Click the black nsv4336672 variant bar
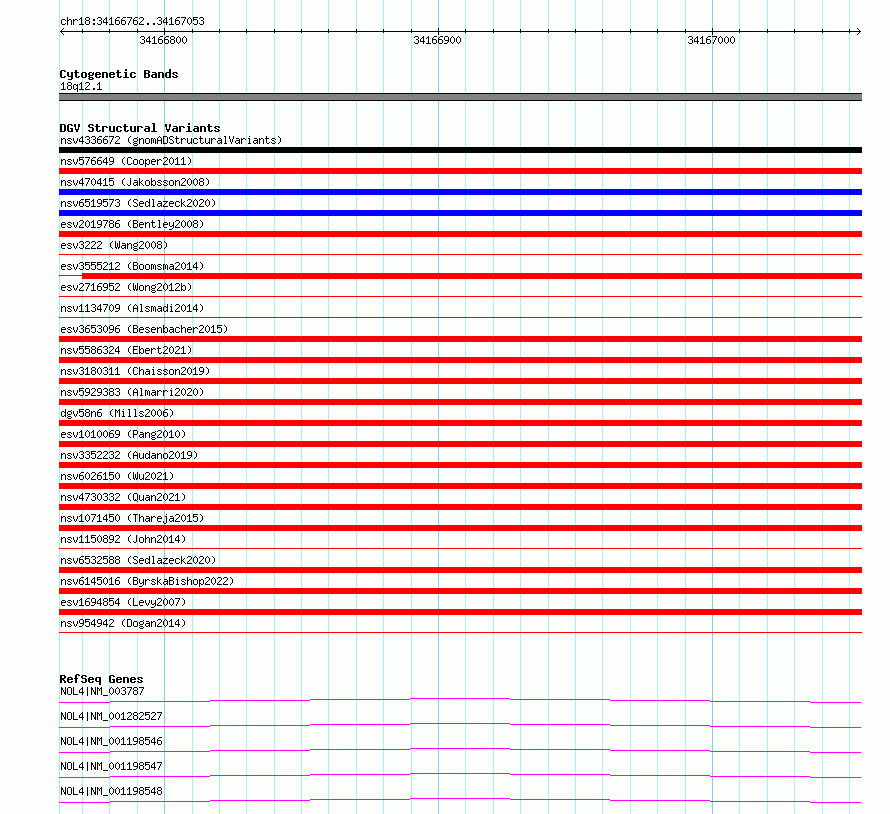The width and height of the screenshot is (890, 814). pos(460,150)
